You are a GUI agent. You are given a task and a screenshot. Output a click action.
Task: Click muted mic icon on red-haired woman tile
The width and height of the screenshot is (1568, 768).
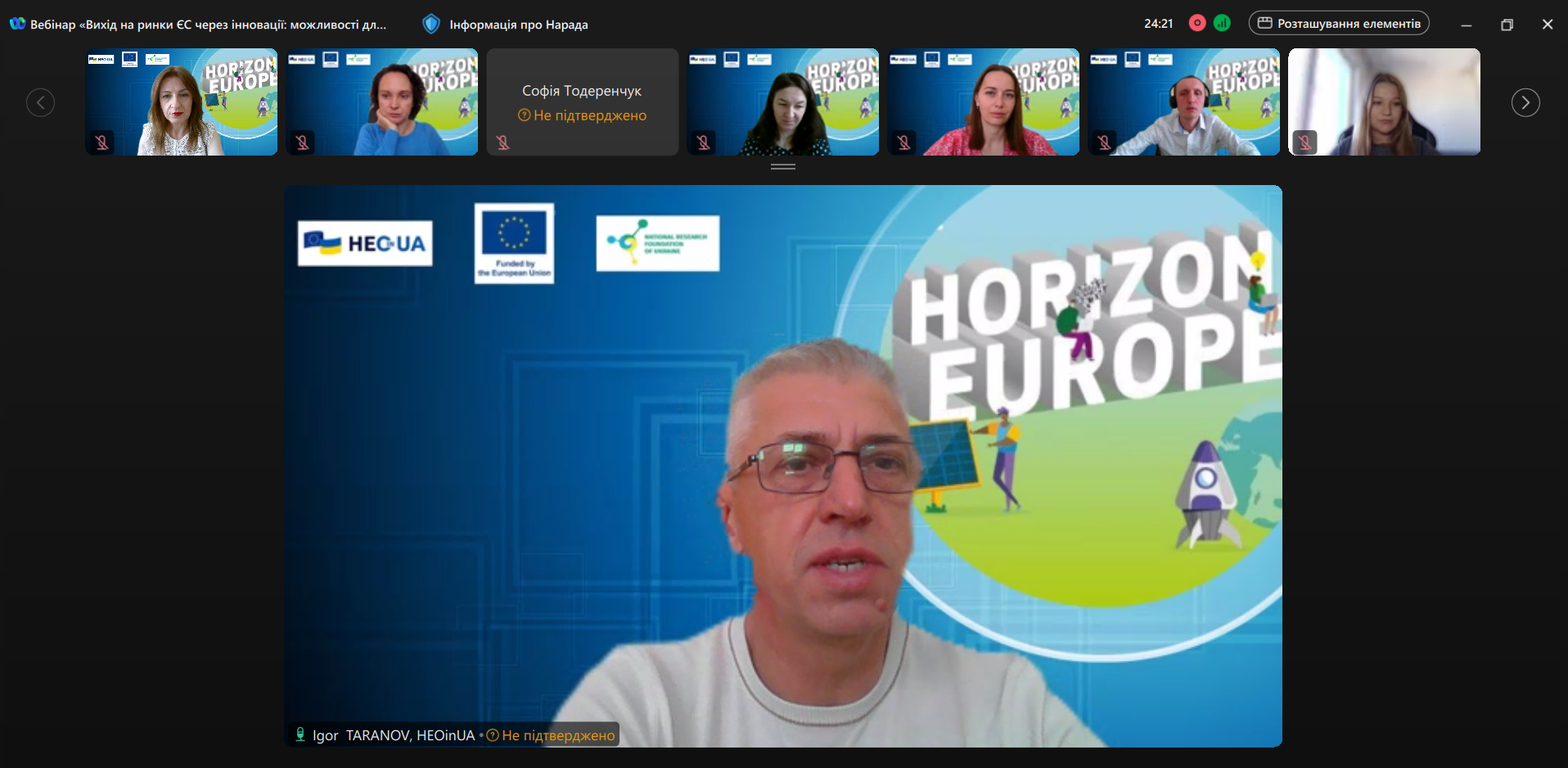101,142
